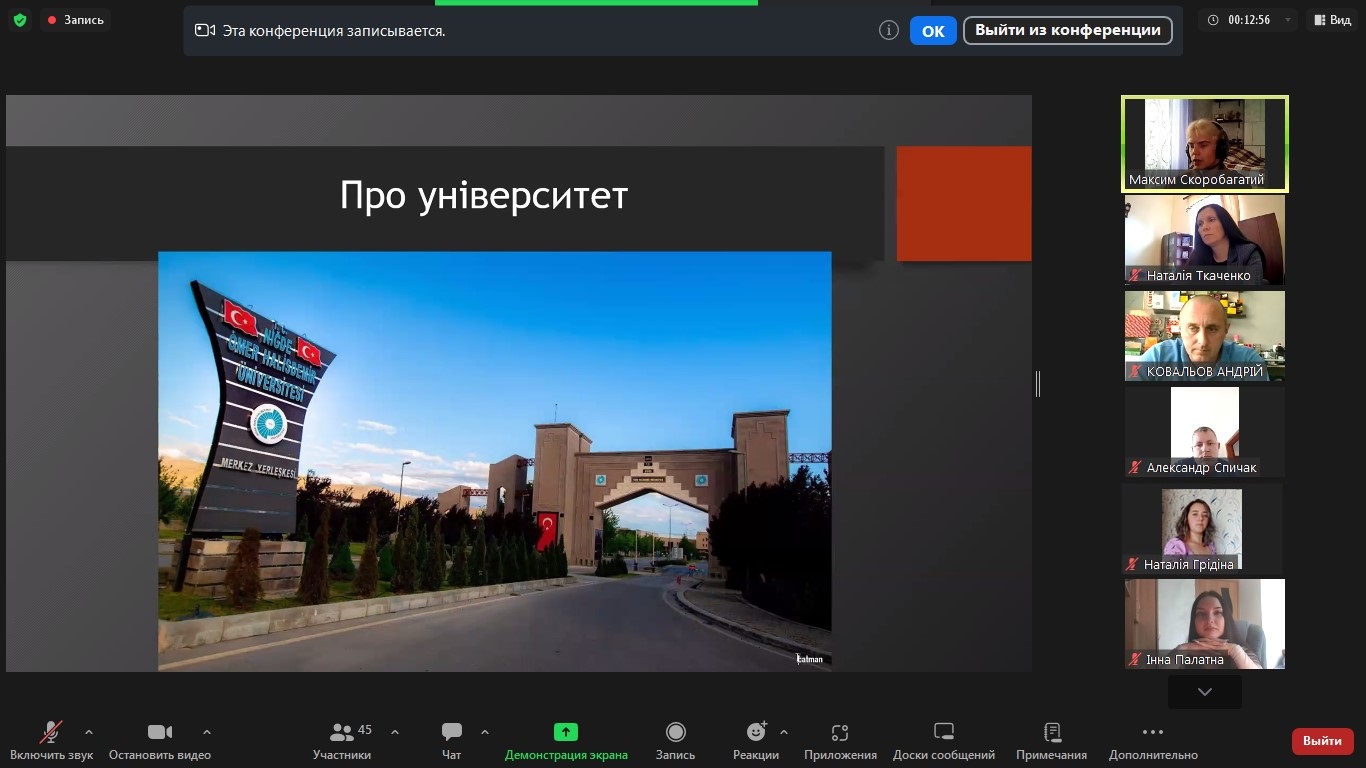Image resolution: width=1366 pixels, height=768 pixels.
Task: Open the Дополнительно more menu
Action: (1152, 733)
